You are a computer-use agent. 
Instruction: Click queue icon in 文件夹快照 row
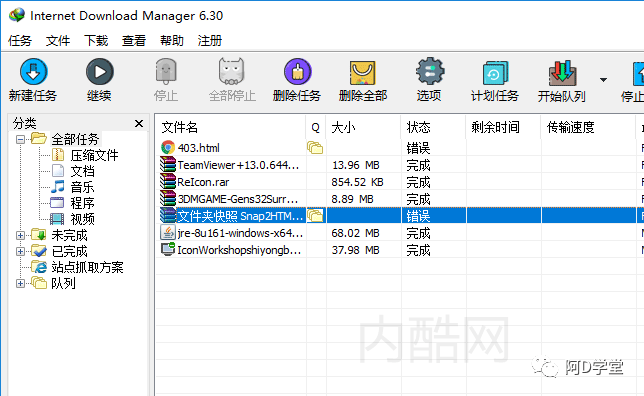315,216
